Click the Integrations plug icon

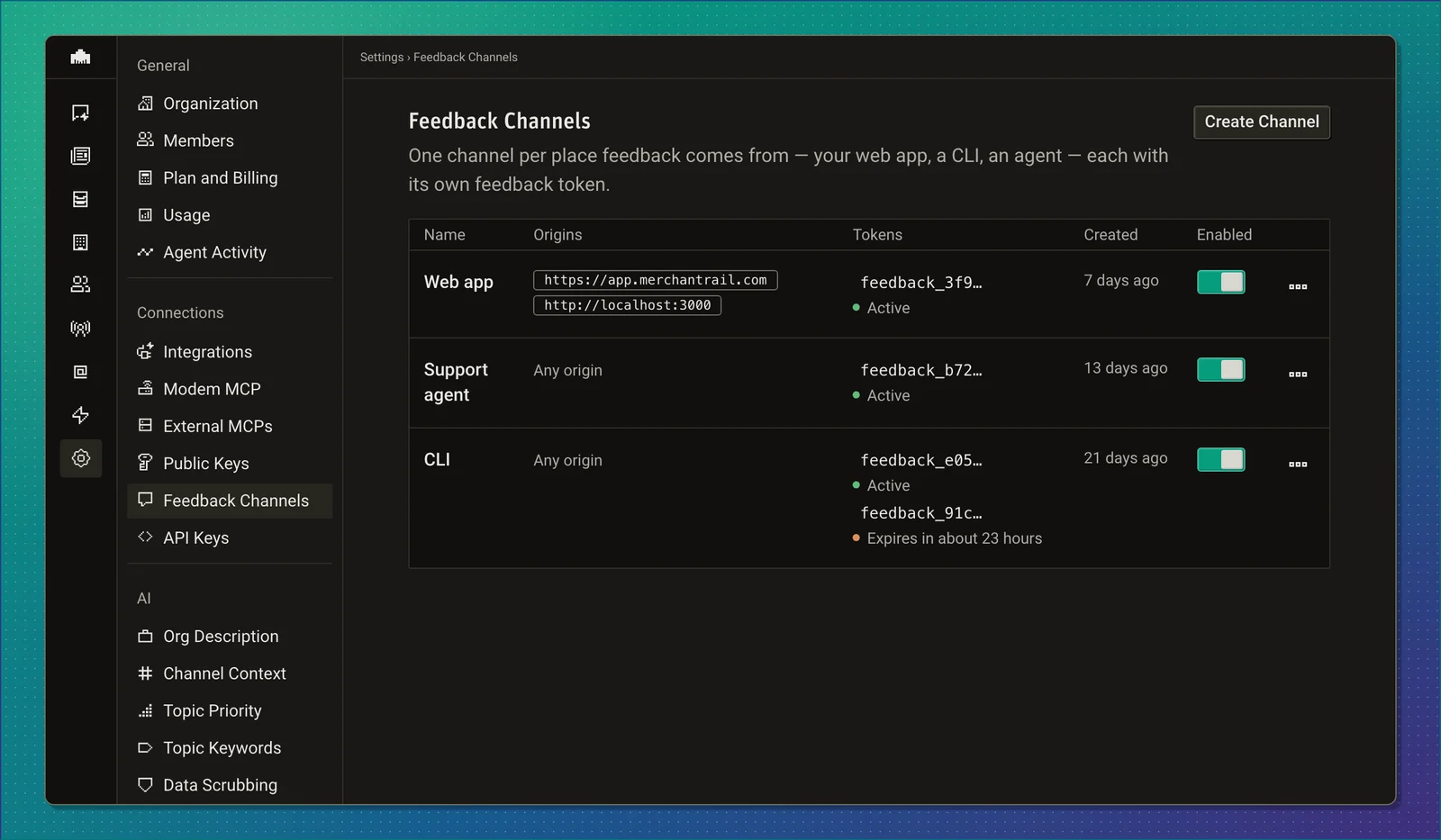[x=145, y=351]
